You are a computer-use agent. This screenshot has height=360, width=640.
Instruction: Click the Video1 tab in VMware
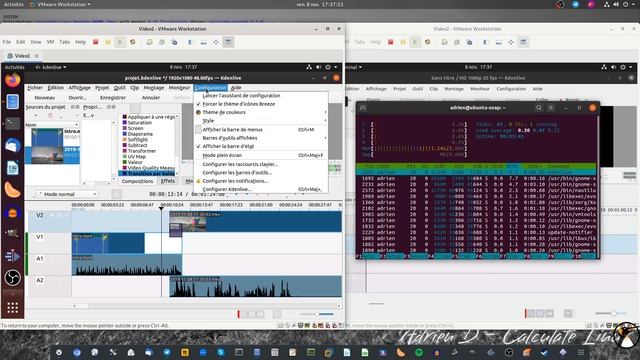tap(22, 56)
